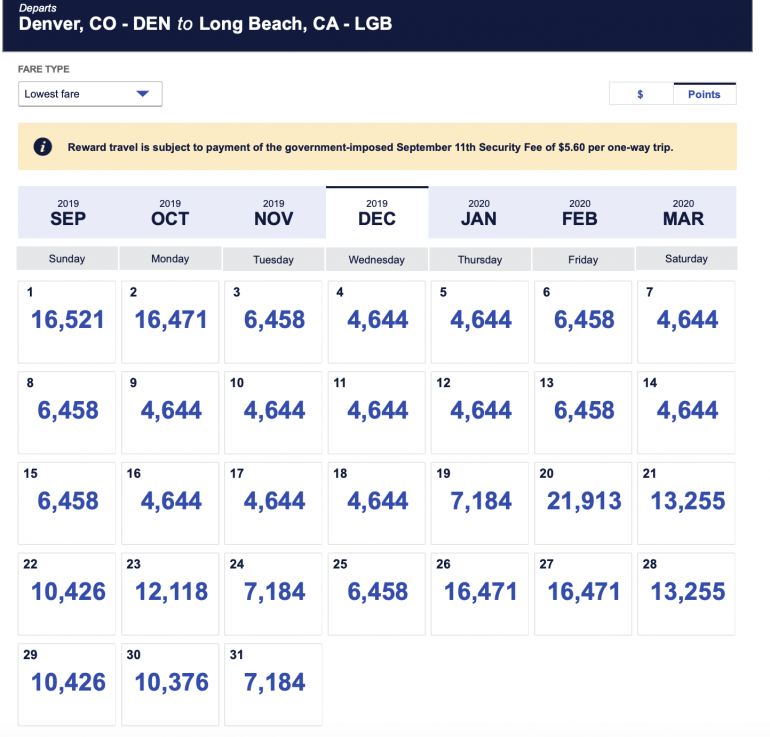Pick December 4 fare of 4,644 points

[x=377, y=322]
